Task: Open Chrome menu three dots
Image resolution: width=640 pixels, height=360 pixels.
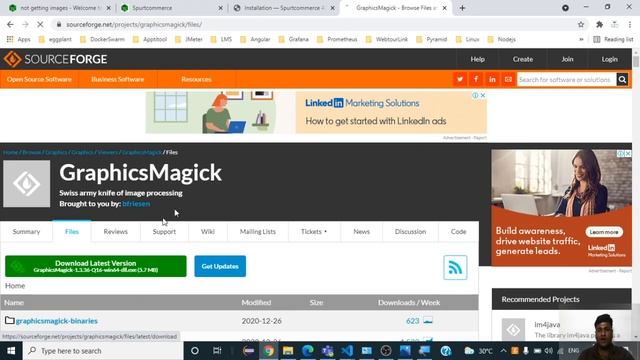Action: pyautogui.click(x=630, y=24)
